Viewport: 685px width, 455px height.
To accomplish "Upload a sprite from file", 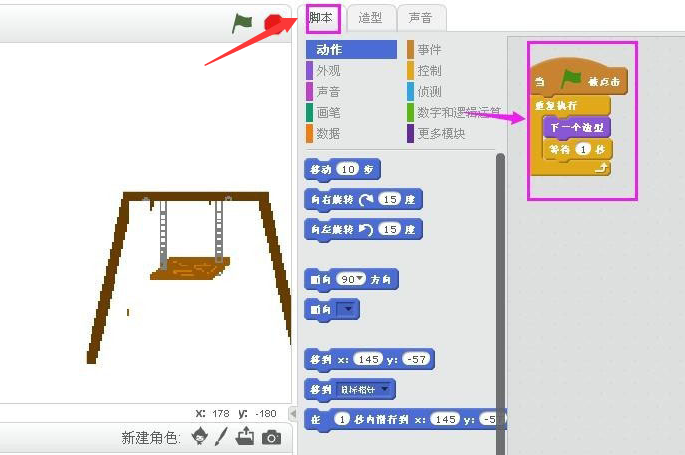I will pyautogui.click(x=246, y=437).
